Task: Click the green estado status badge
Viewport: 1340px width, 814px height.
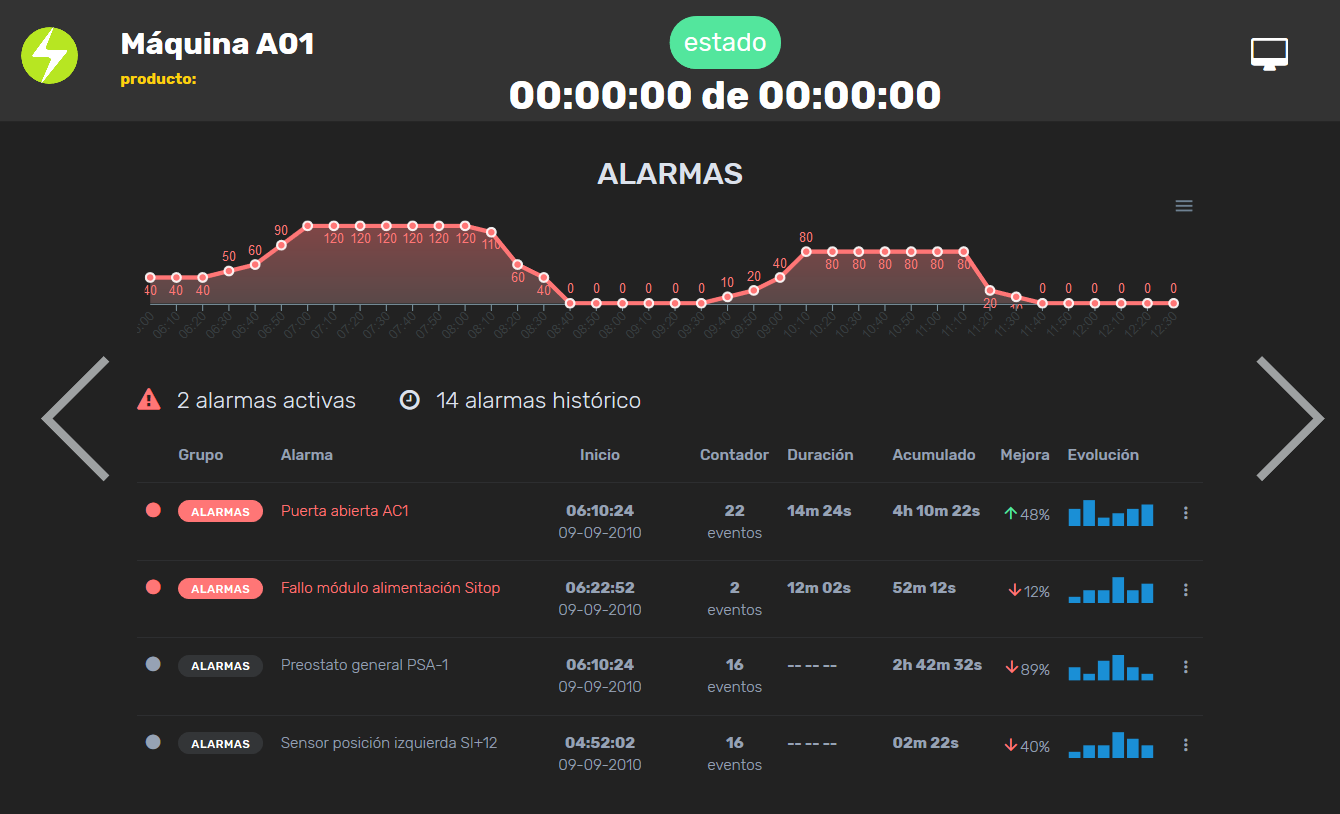Action: pyautogui.click(x=725, y=43)
